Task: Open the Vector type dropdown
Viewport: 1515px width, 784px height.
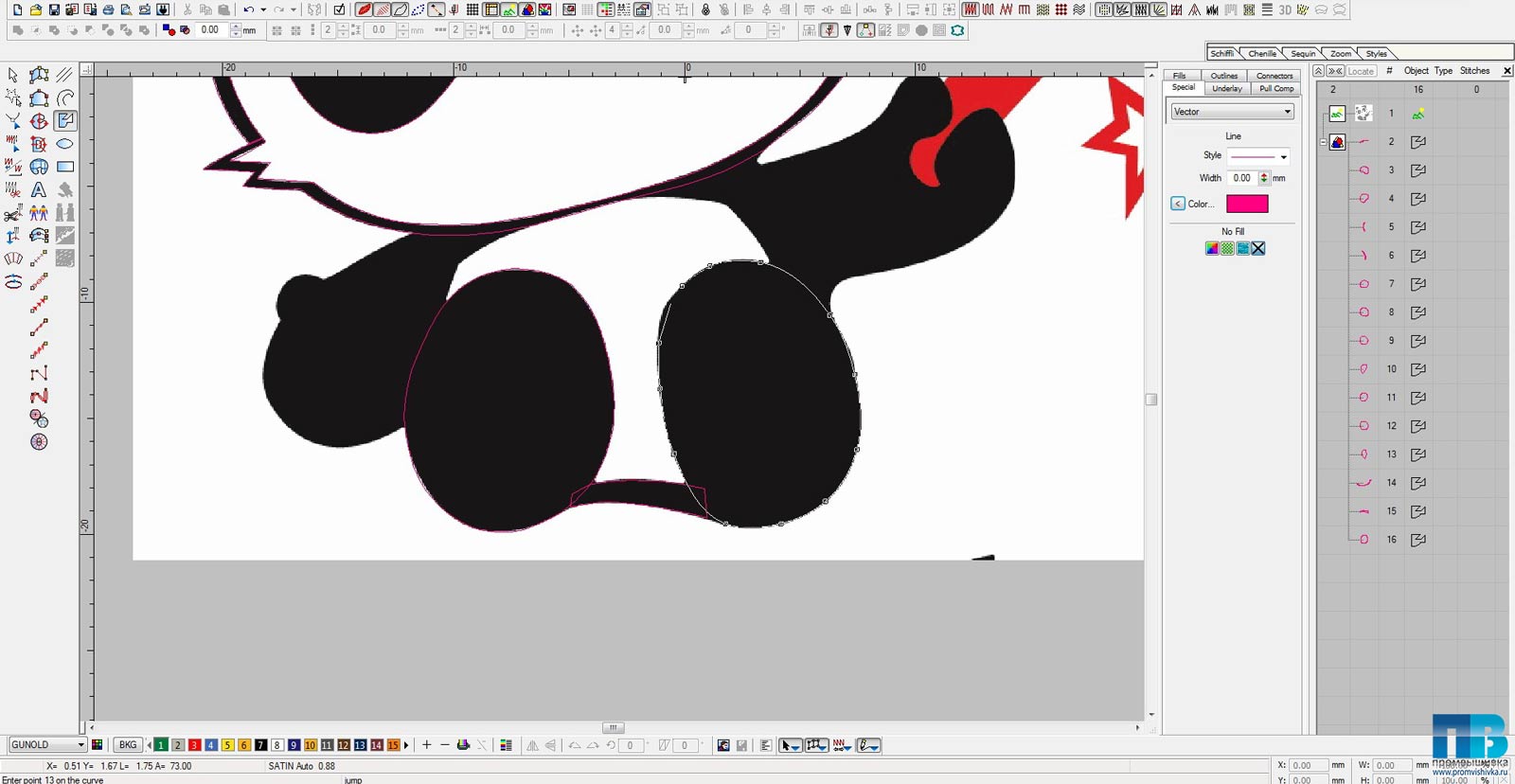Action: pos(1232,112)
